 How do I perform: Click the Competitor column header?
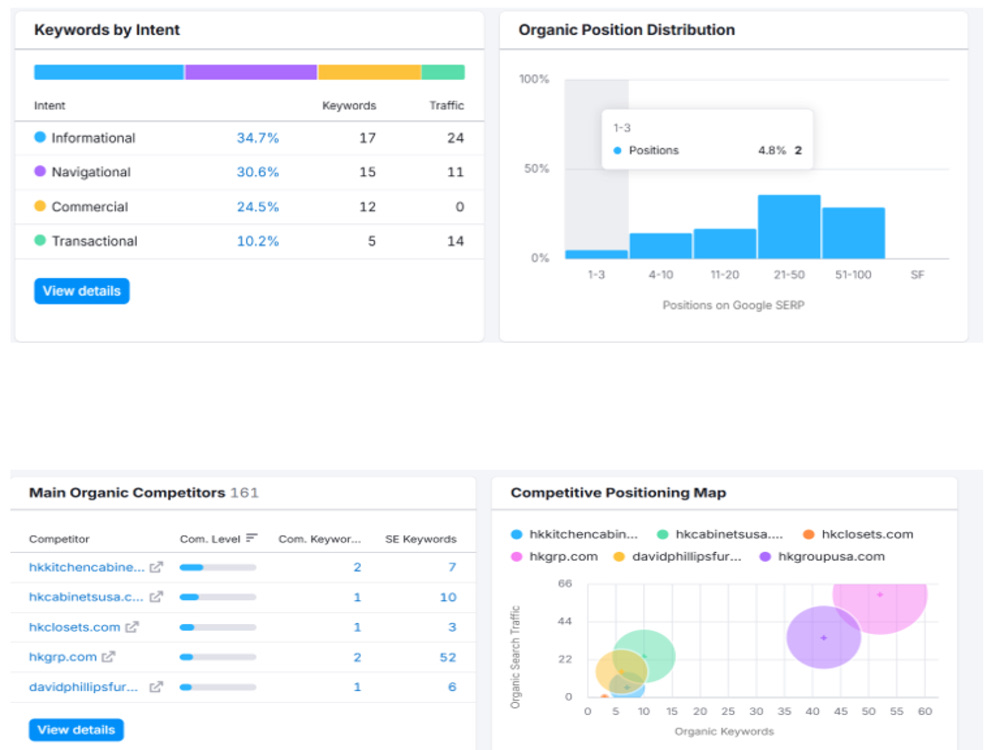(59, 539)
